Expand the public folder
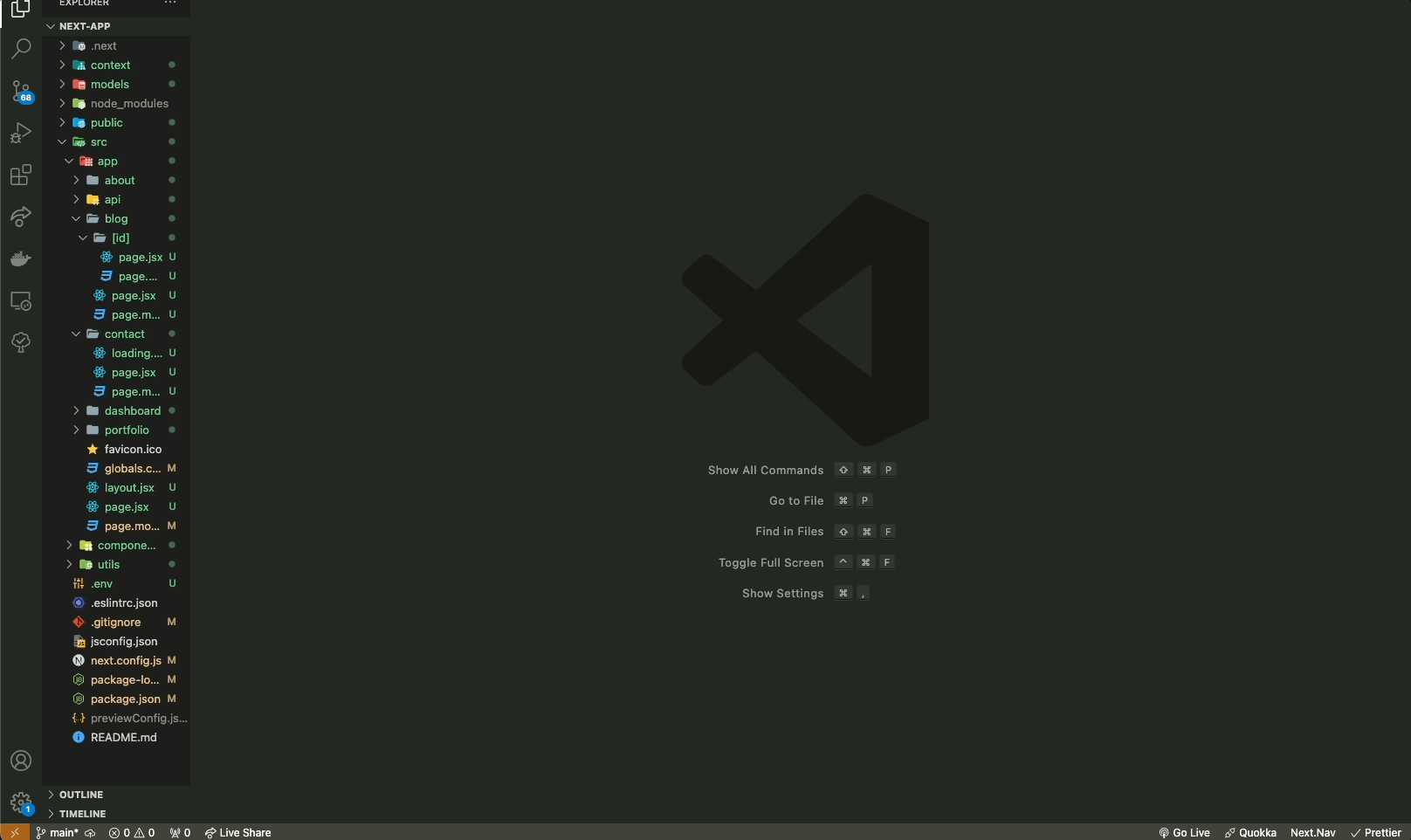 point(116,122)
